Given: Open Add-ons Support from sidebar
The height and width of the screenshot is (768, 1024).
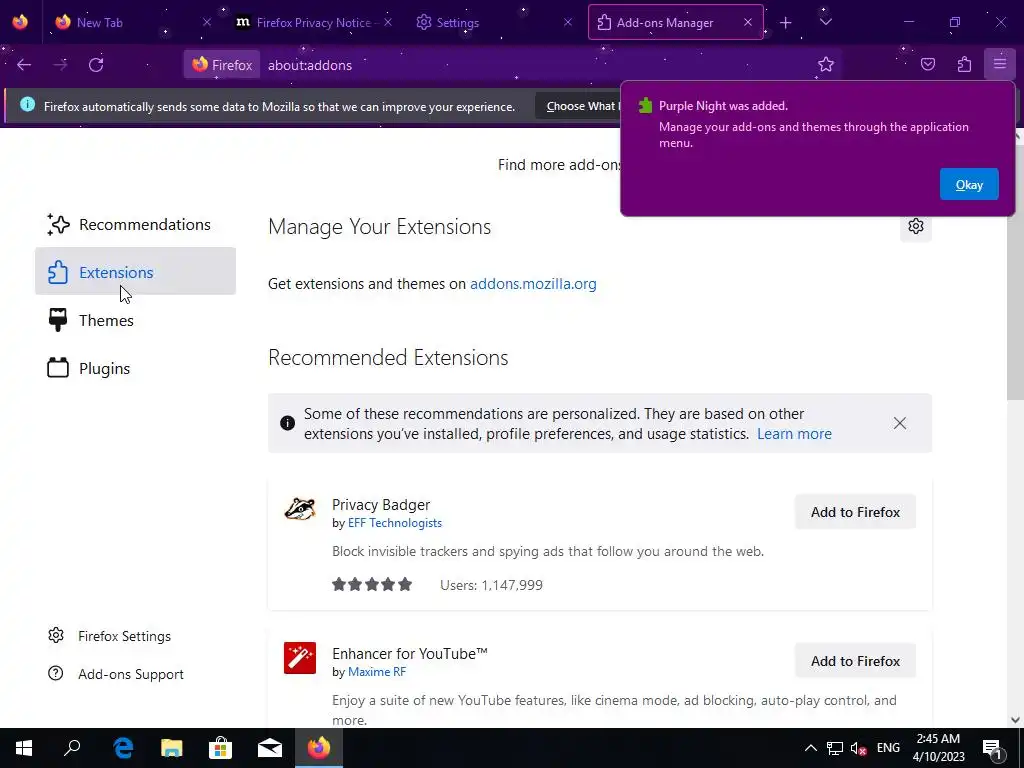Looking at the screenshot, I should tap(116, 673).
